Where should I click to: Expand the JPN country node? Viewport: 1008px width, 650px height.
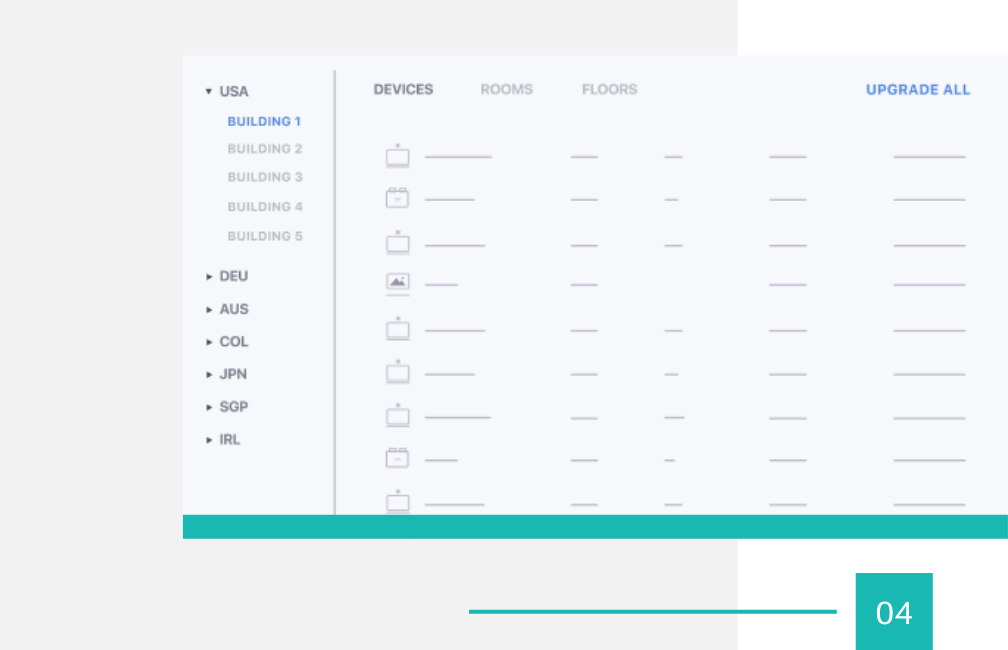point(209,375)
